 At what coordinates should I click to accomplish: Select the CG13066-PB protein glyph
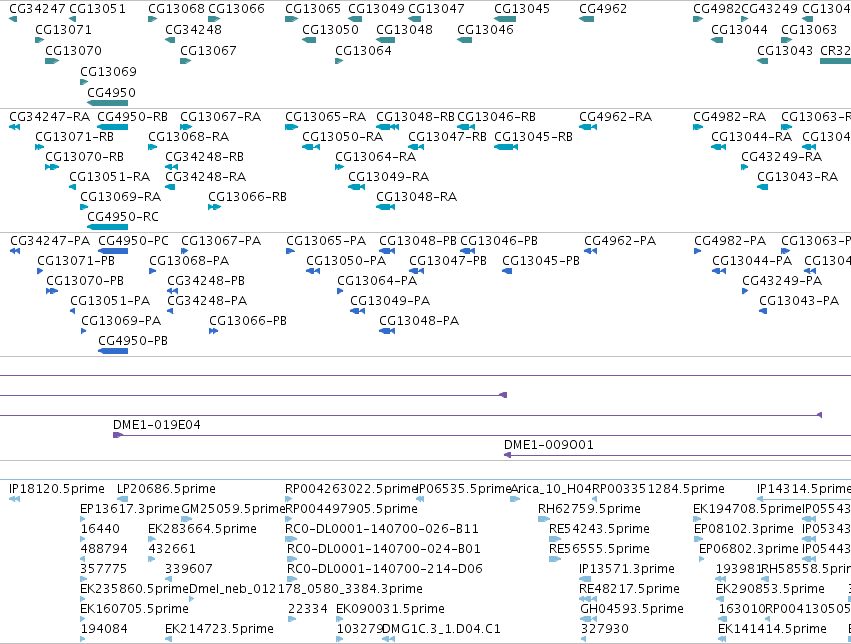pos(214,331)
